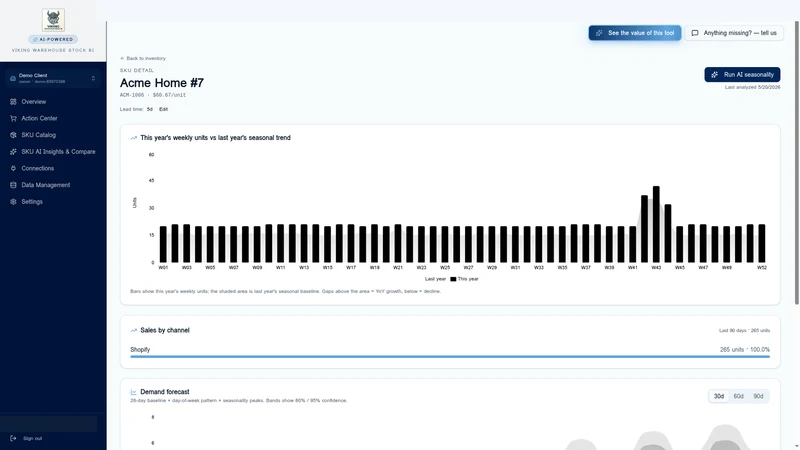The width and height of the screenshot is (800, 450).
Task: Click the This year legend swatch
Action: tap(453, 279)
